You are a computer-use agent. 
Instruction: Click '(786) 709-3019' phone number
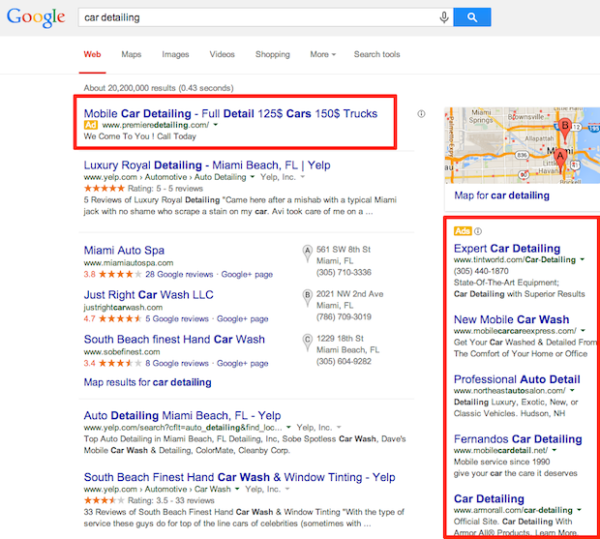344,317
